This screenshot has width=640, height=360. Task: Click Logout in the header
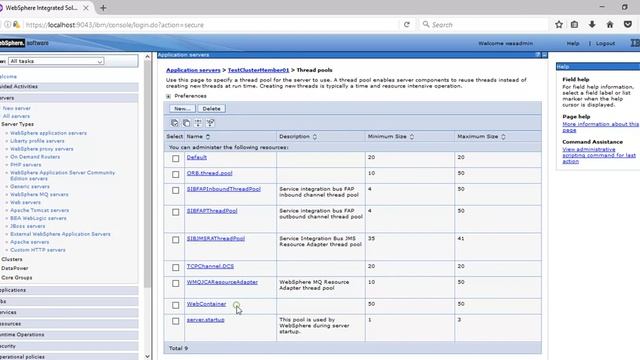(x=605, y=43)
